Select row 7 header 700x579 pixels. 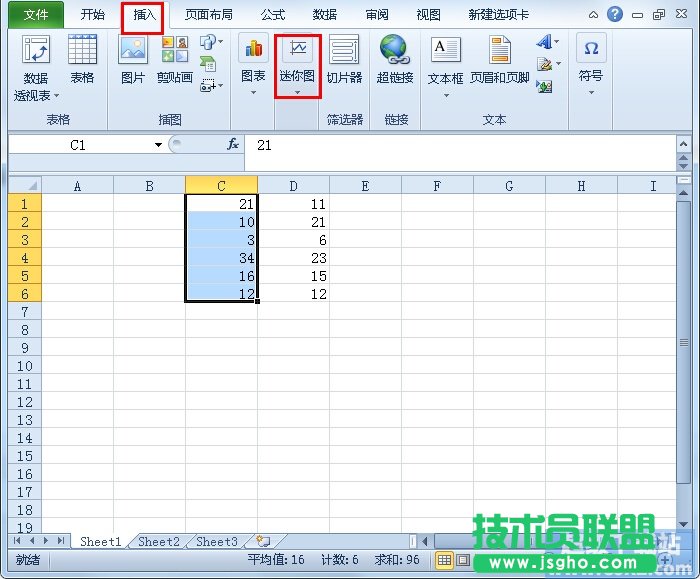pyautogui.click(x=25, y=312)
